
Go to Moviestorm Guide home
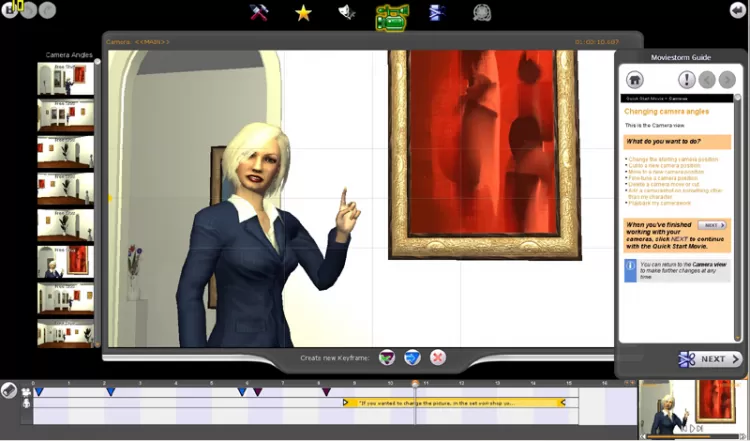[635, 79]
